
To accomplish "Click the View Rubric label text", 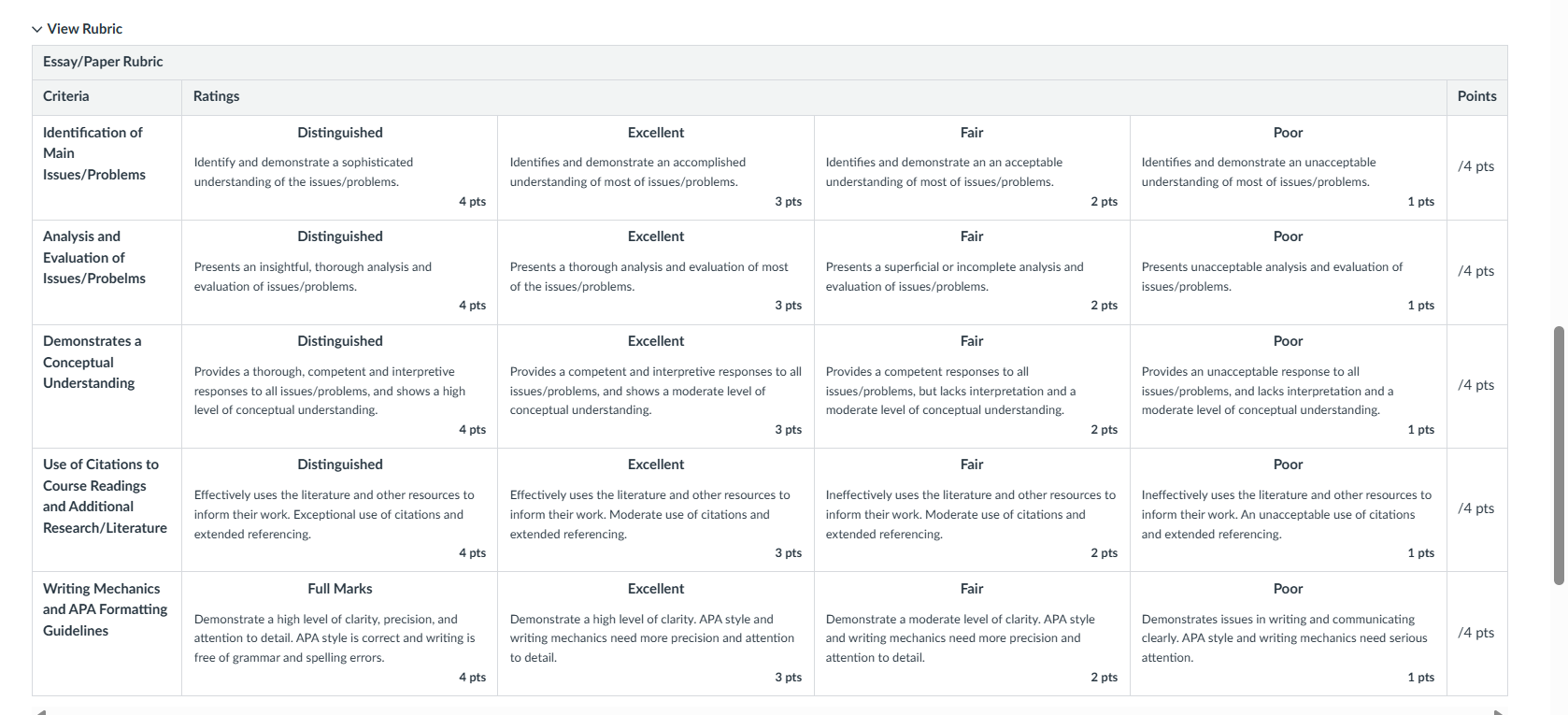I will 85,29.
